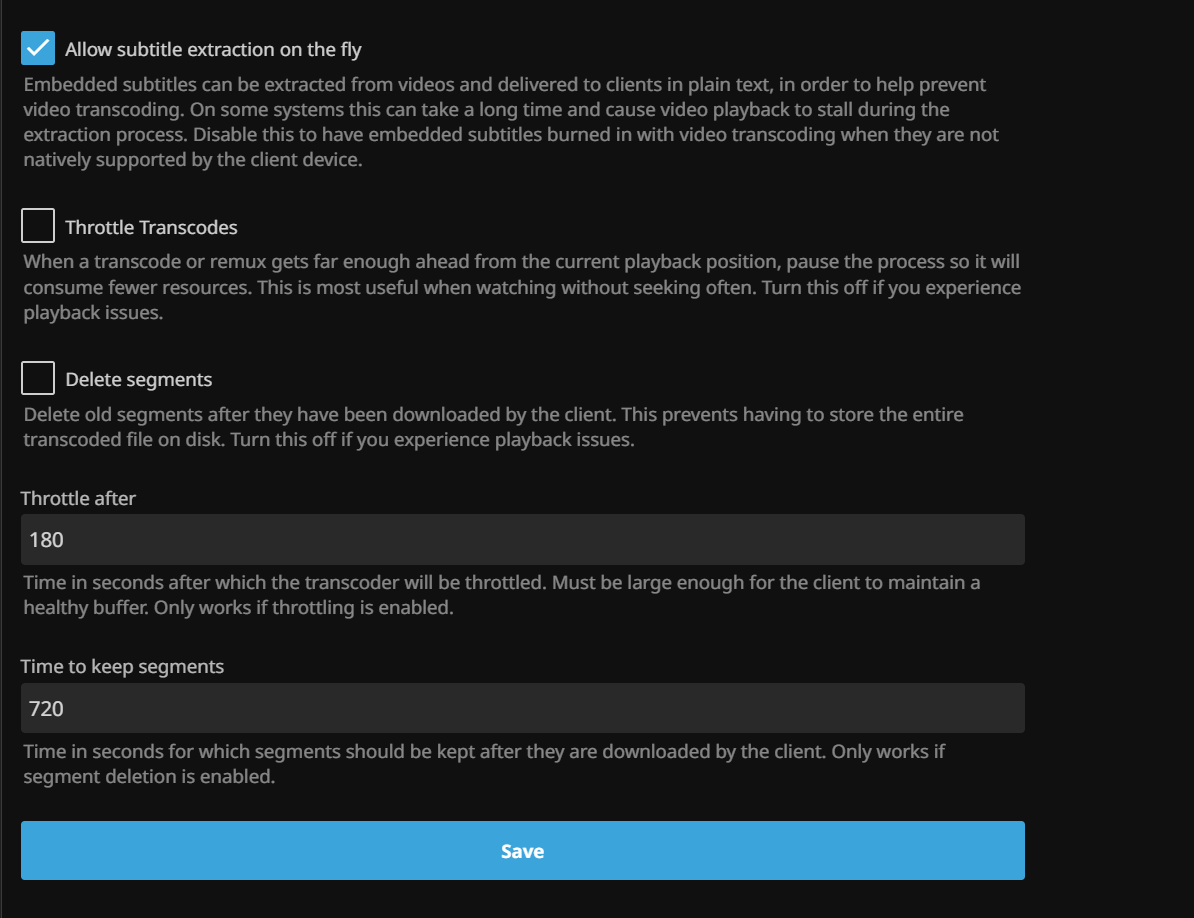The width and height of the screenshot is (1194, 918).
Task: Click the "Delete segments" label text
Action: point(138,380)
